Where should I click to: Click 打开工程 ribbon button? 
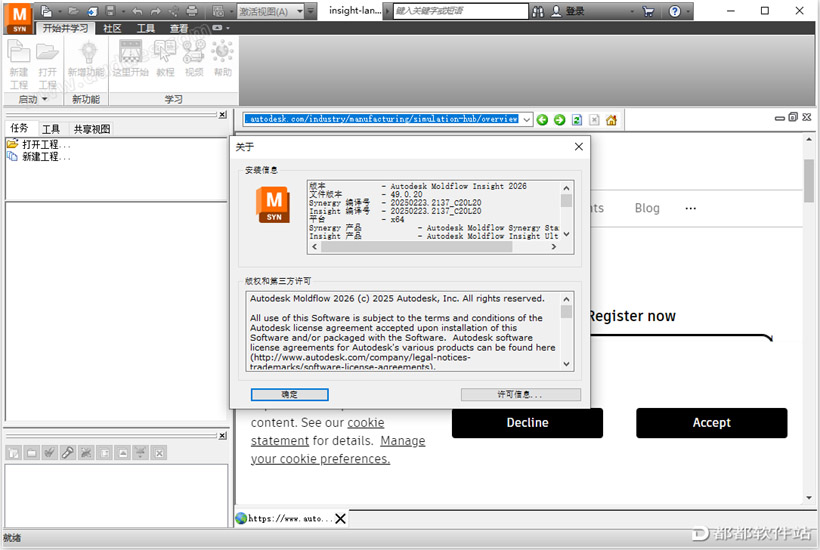click(47, 65)
